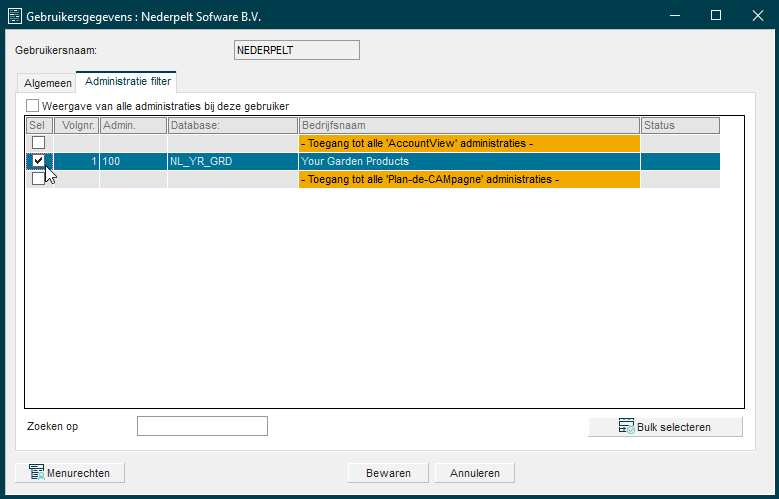
Task: Click the Menurechten button icon
Action: (x=36, y=473)
